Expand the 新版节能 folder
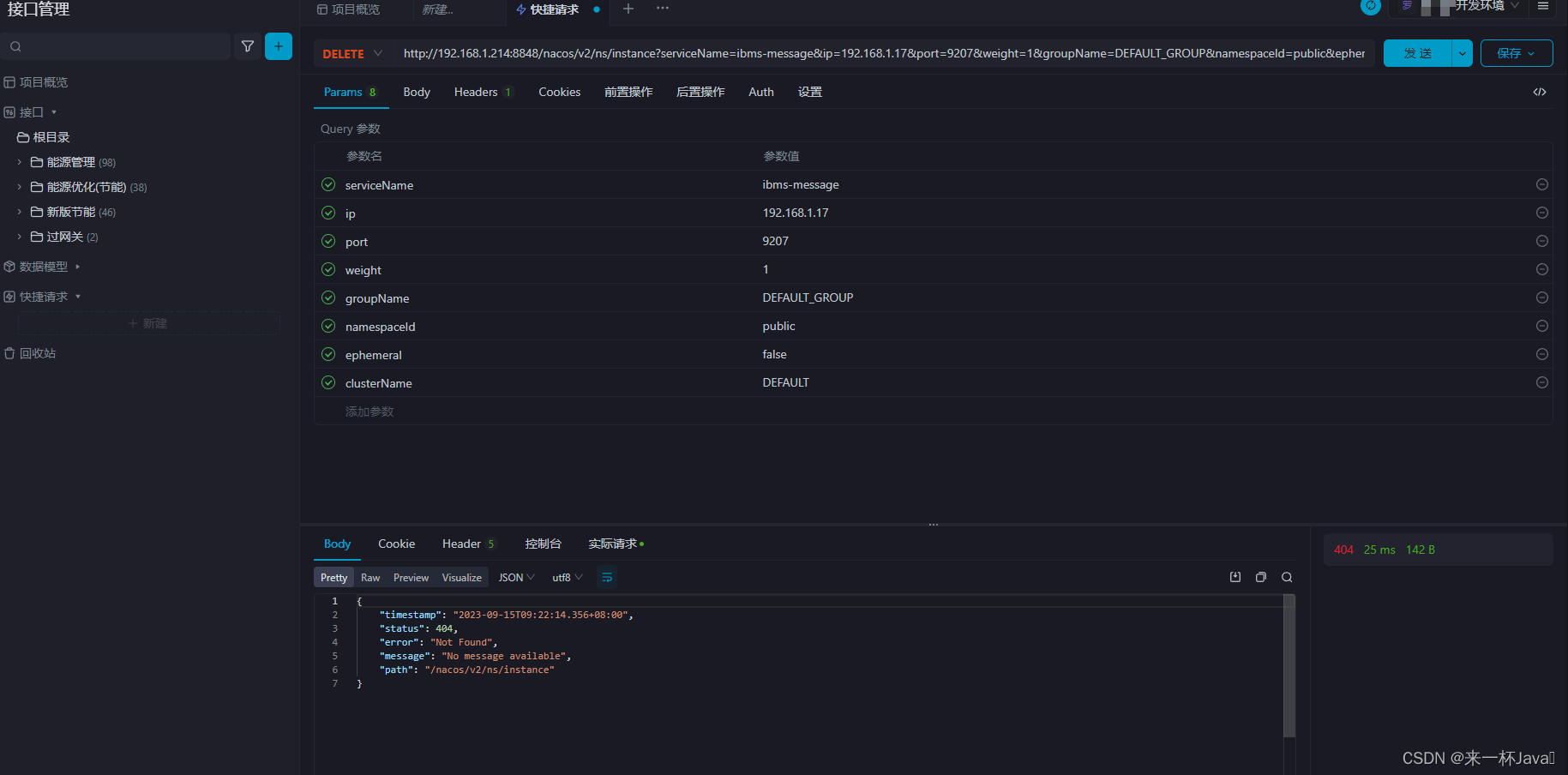The image size is (1568, 775). 20,212
